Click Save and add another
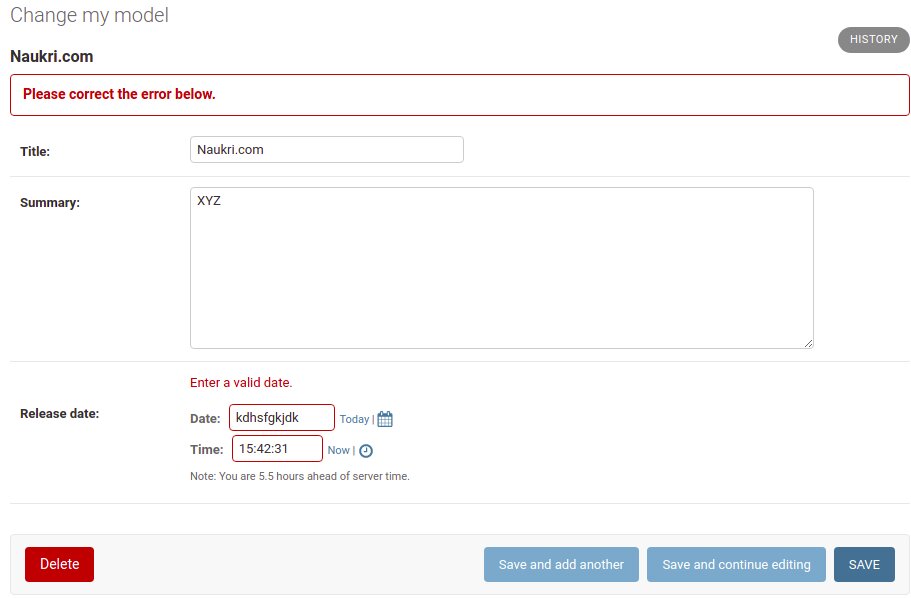 pyautogui.click(x=561, y=564)
